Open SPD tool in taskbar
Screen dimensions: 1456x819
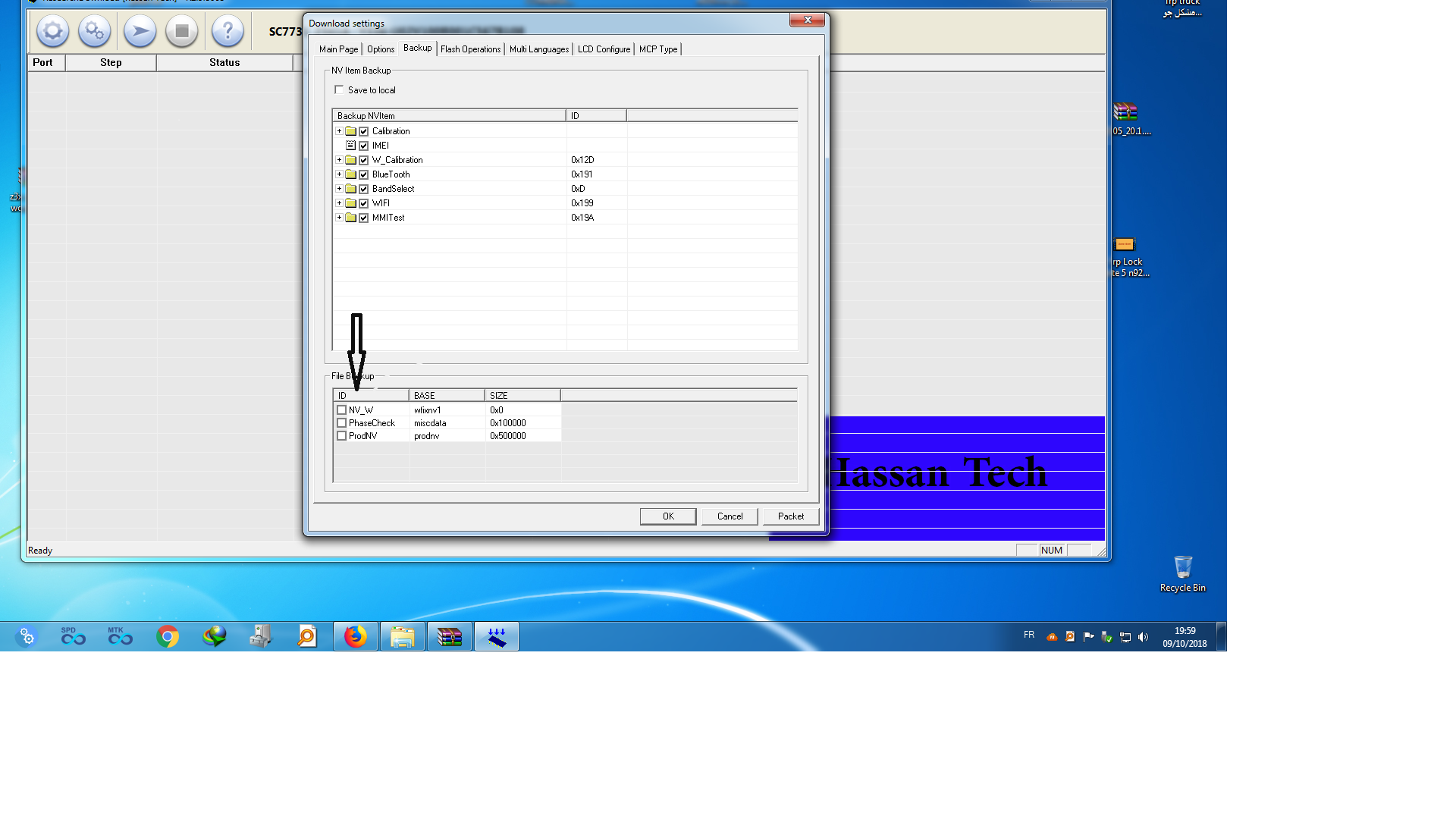[x=74, y=636]
